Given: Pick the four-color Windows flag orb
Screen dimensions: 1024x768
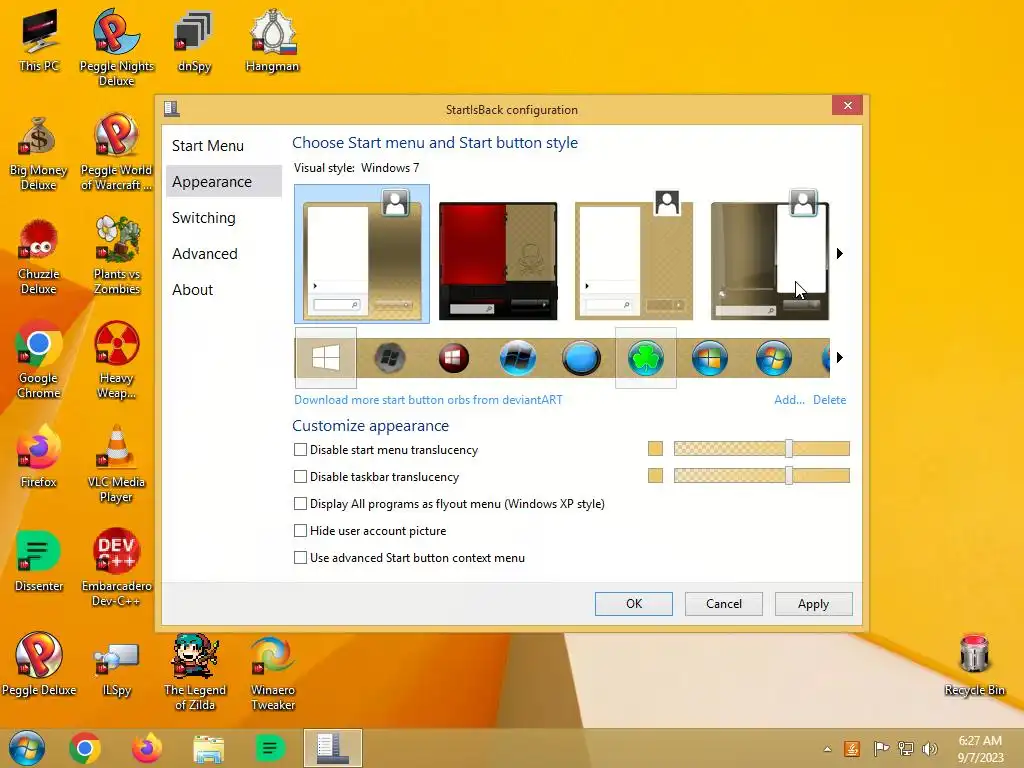Looking at the screenshot, I should 710,358.
